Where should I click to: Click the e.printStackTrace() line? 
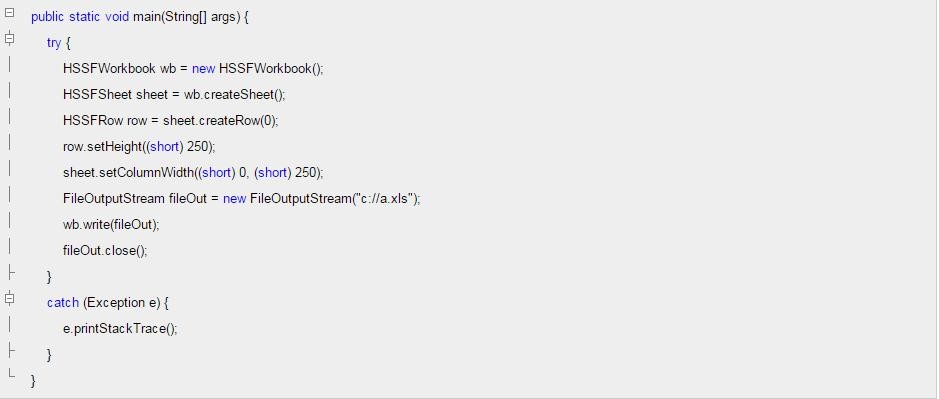[120, 328]
